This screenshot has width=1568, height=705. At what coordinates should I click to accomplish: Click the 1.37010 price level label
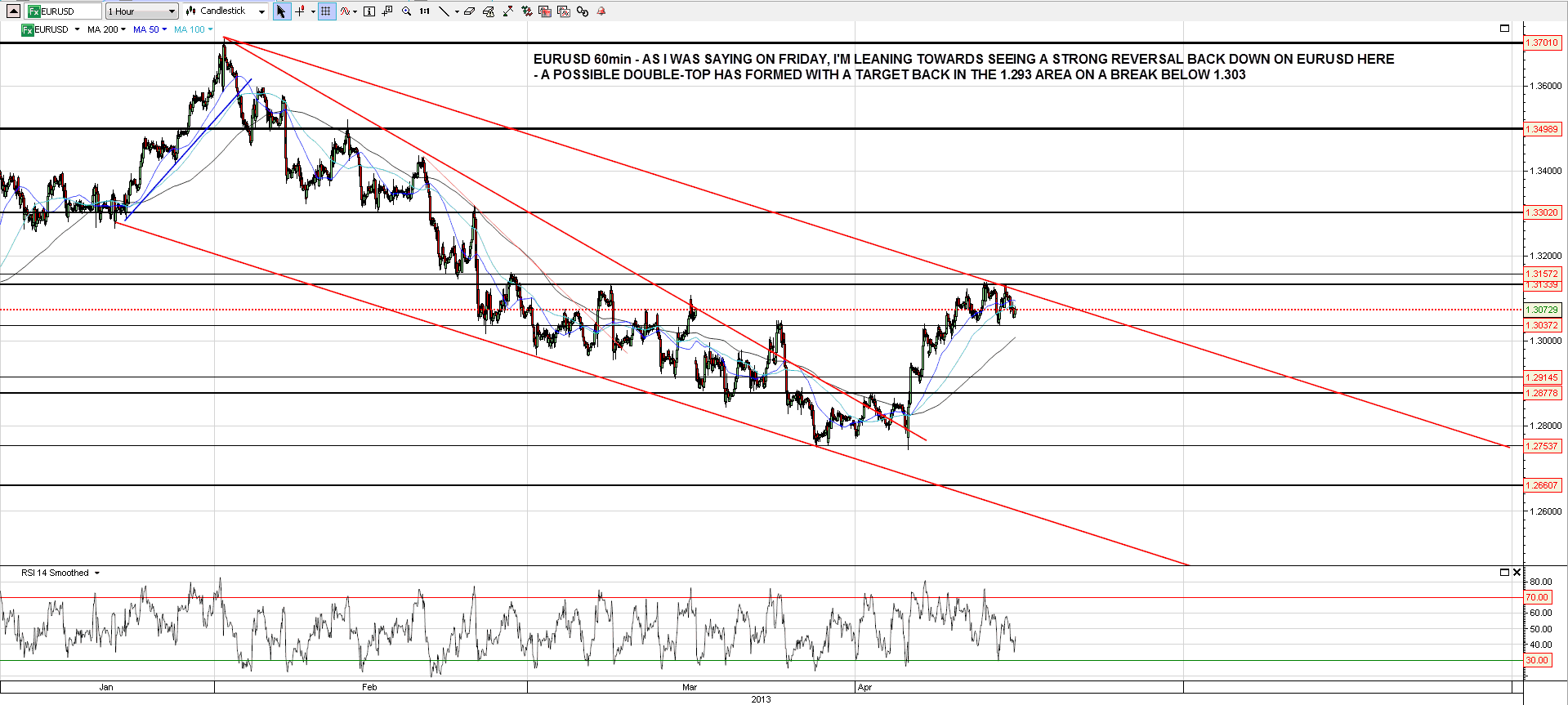[1543, 42]
